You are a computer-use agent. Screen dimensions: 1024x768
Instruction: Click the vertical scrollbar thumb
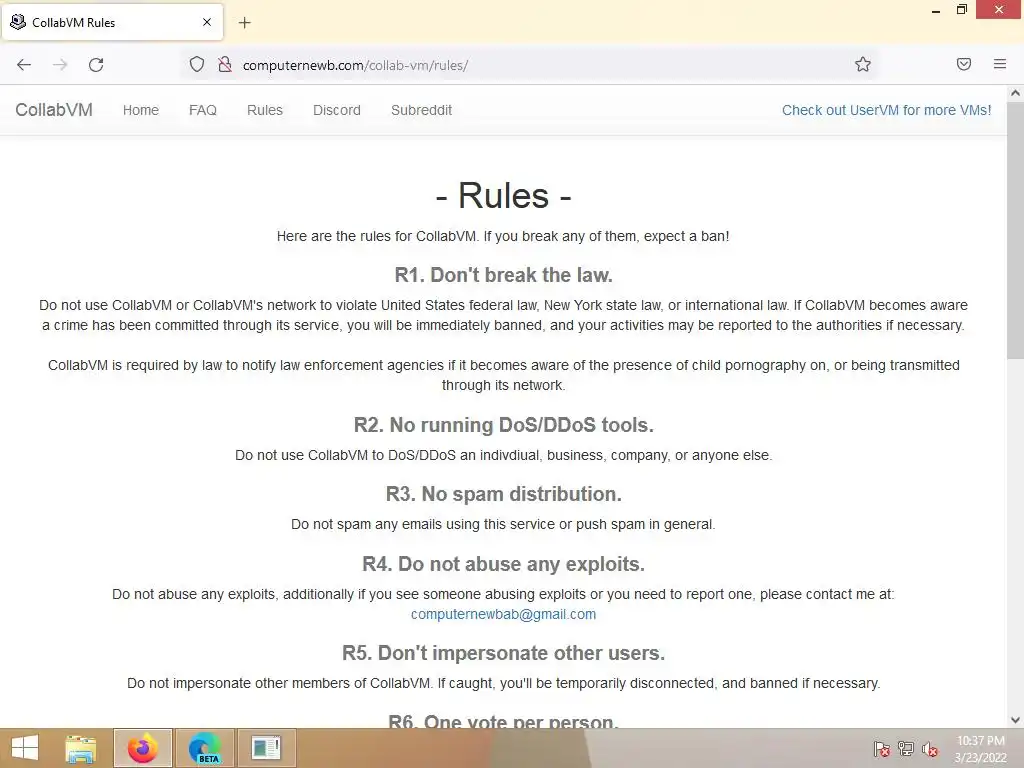[x=1015, y=230]
